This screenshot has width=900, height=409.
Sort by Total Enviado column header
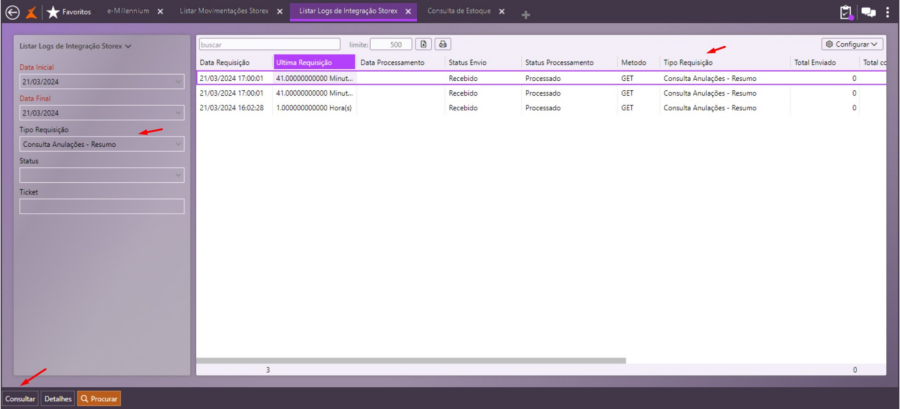coord(824,63)
